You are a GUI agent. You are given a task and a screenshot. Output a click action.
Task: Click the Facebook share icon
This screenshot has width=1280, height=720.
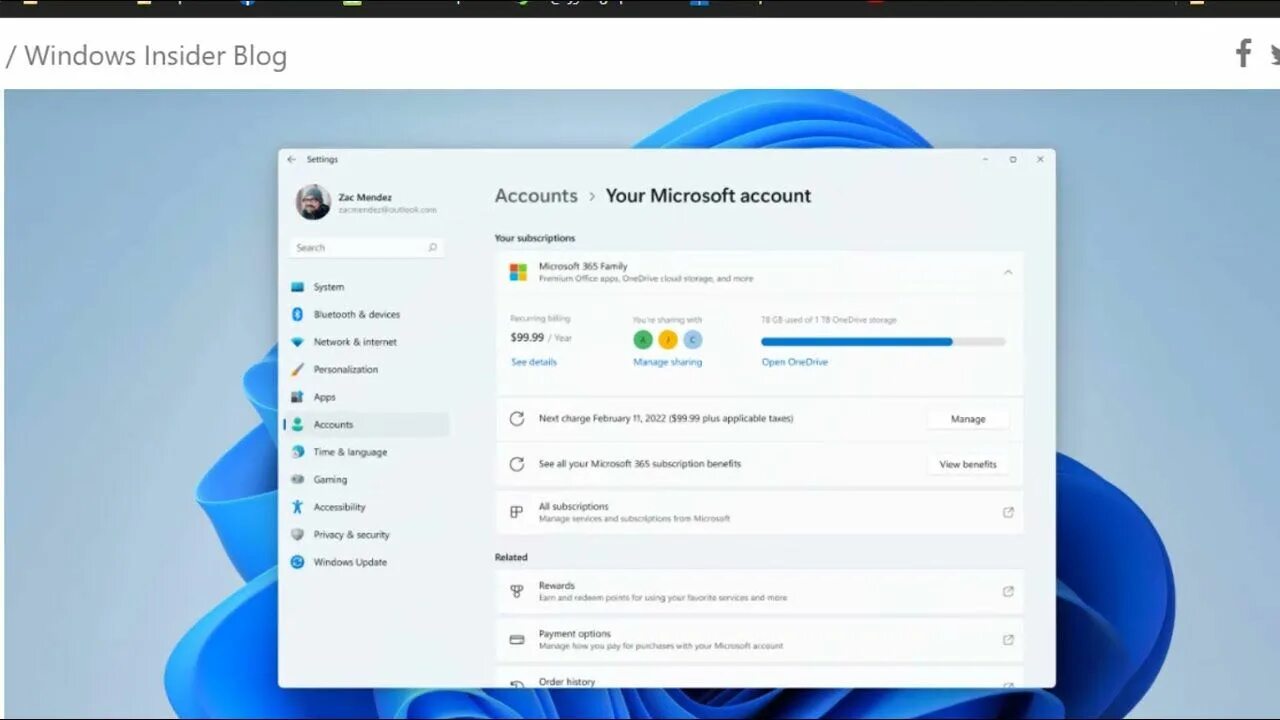1243,53
